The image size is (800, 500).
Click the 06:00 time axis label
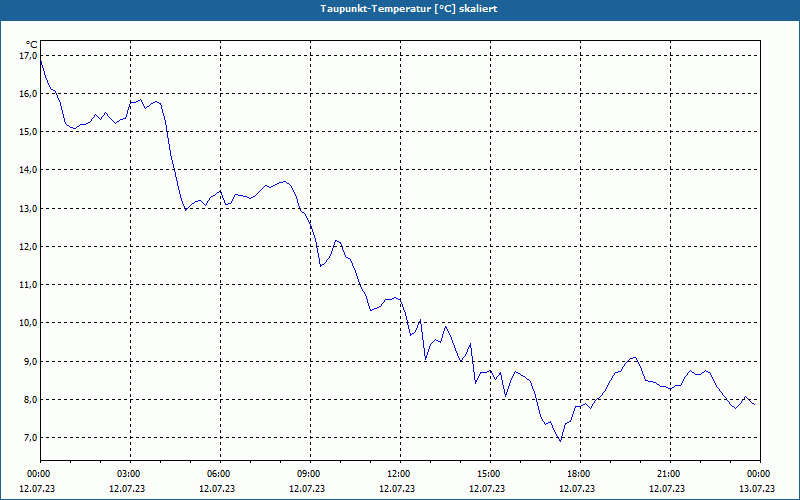coord(219,474)
